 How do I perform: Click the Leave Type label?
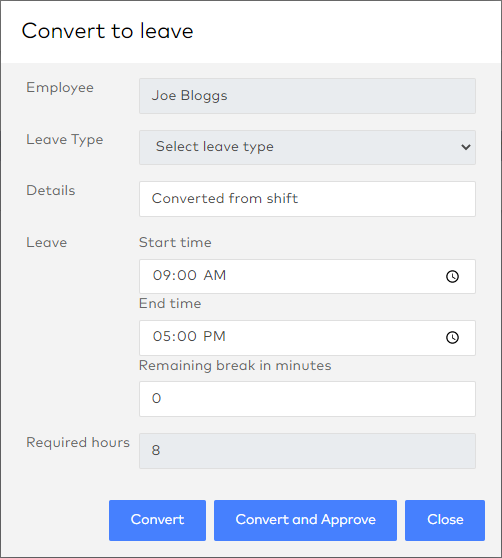click(65, 140)
